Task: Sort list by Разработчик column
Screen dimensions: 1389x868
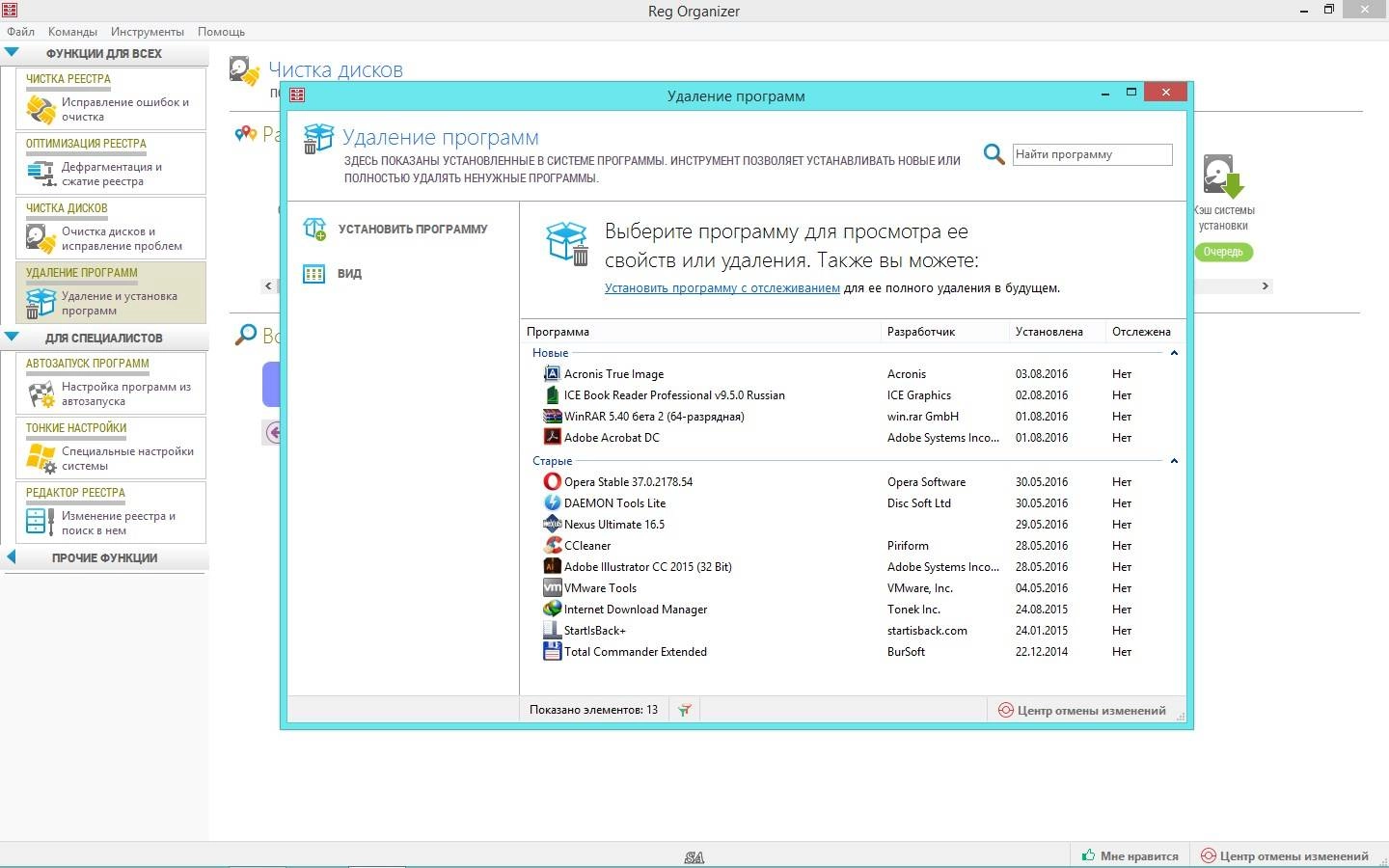Action: coord(944,332)
